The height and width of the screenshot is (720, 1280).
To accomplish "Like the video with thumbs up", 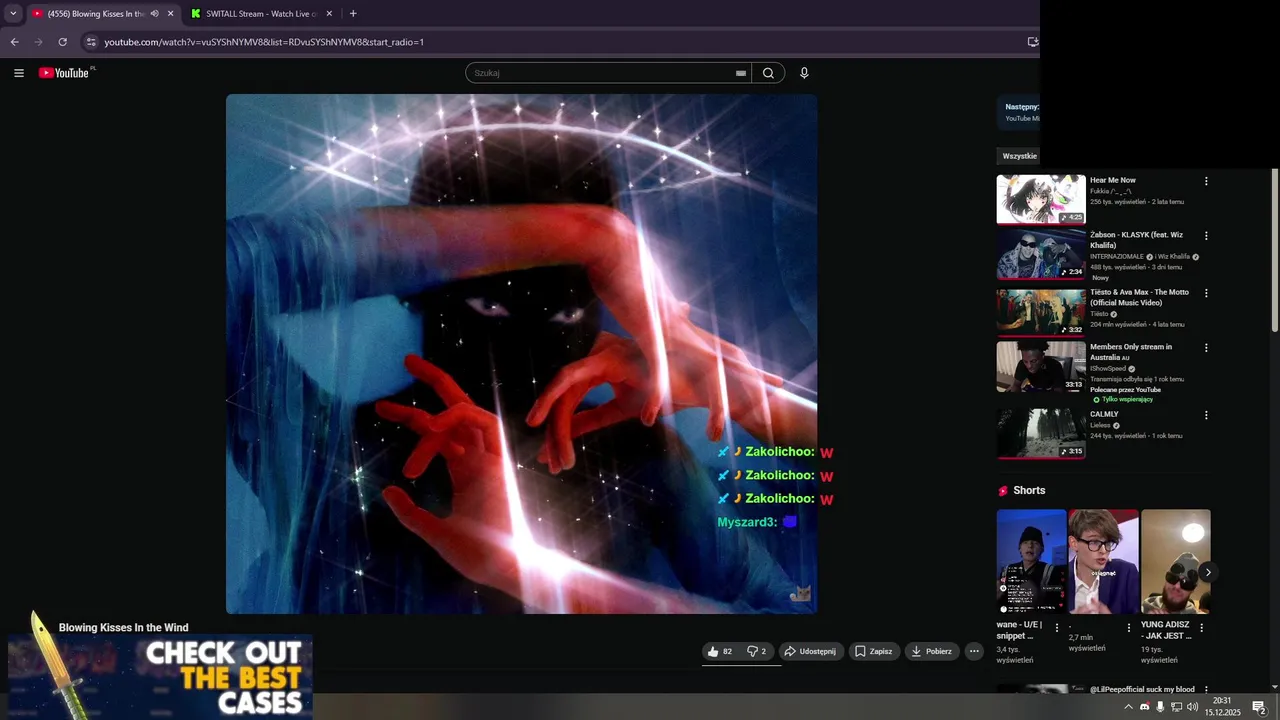I will (x=720, y=651).
